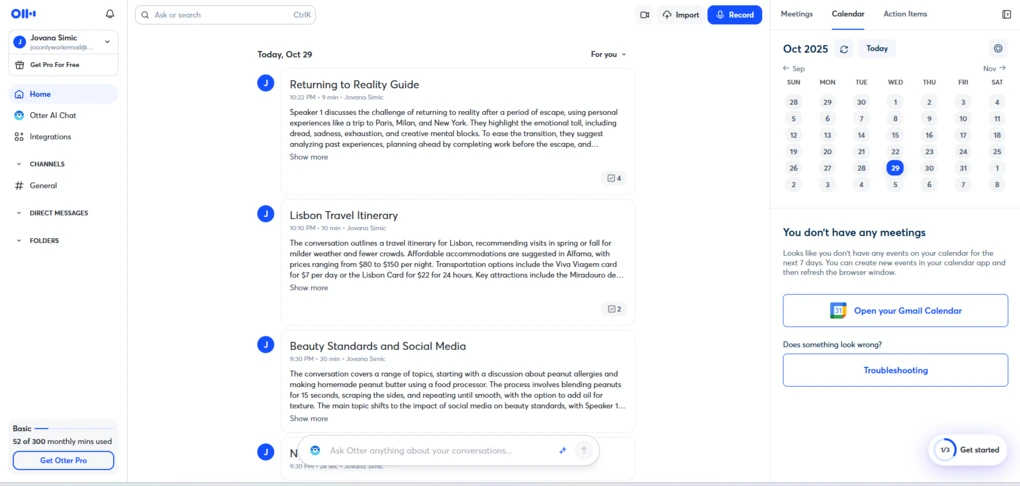The height and width of the screenshot is (486, 1020).
Task: Switch to the Meetings tab
Action: [796, 15]
